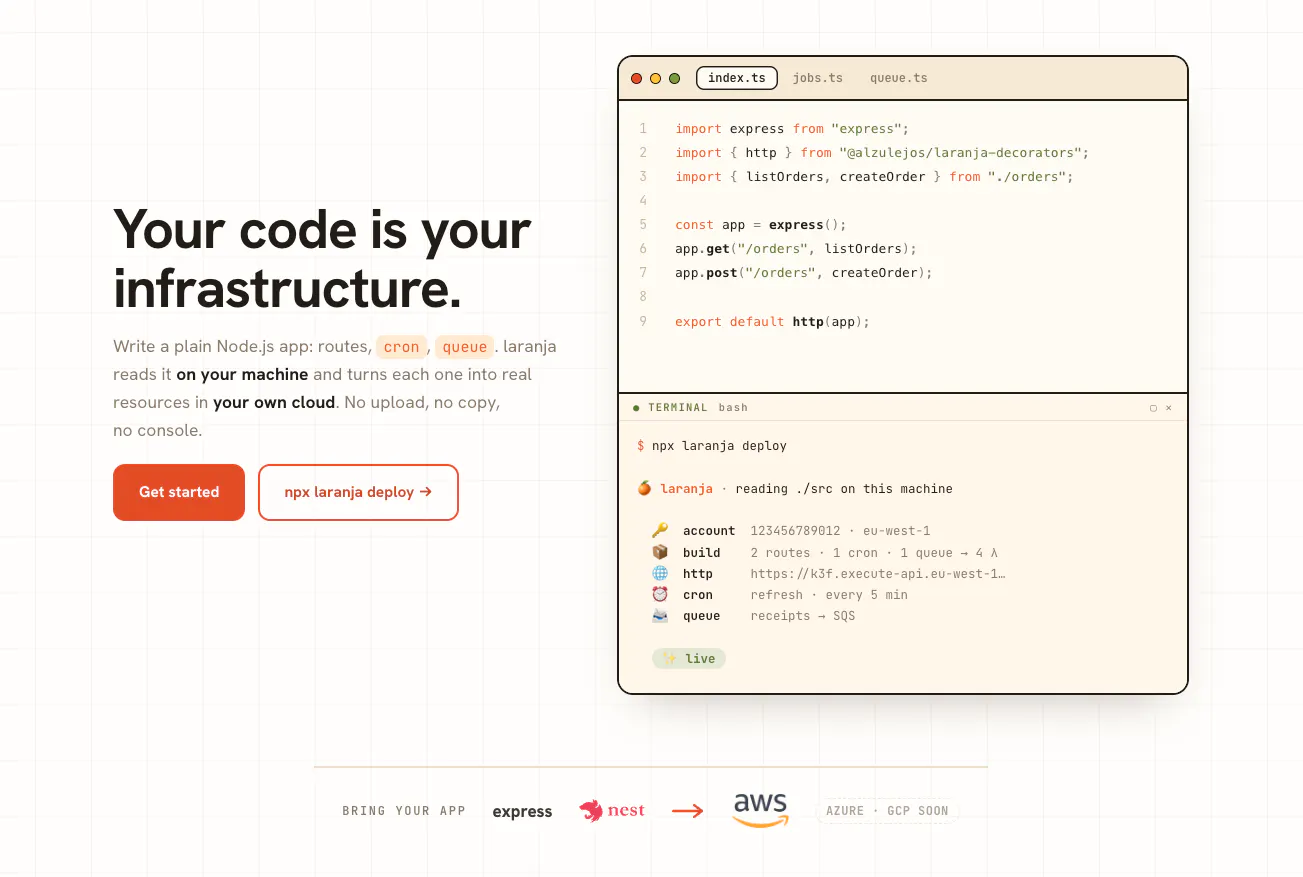Switch to the jobs.ts tab
This screenshot has width=1303, height=877.
click(x=817, y=78)
